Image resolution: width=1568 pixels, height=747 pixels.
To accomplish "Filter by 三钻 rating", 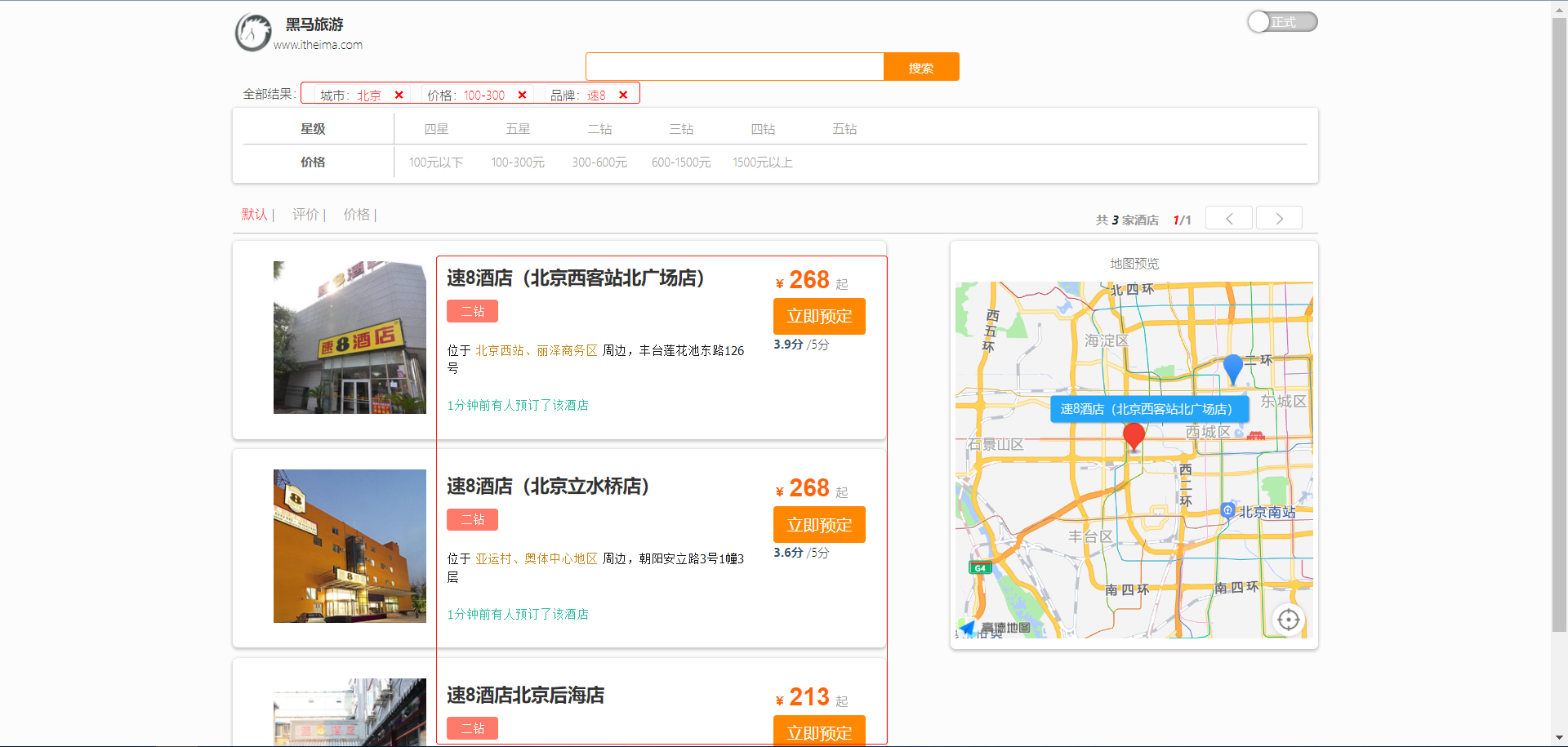I will (681, 129).
